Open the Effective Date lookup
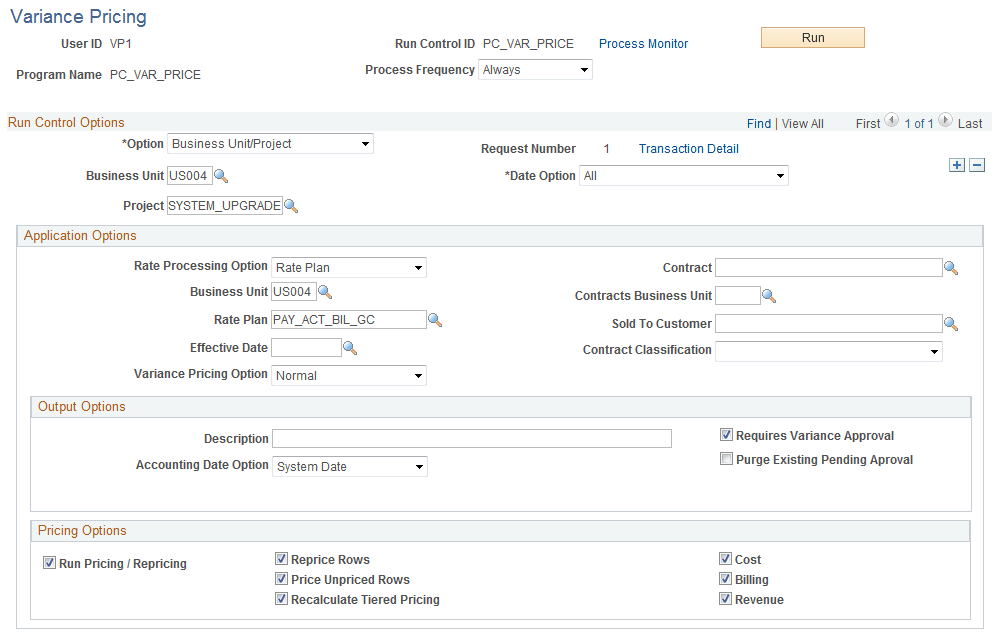This screenshot has height=644, width=1001. pyautogui.click(x=347, y=347)
